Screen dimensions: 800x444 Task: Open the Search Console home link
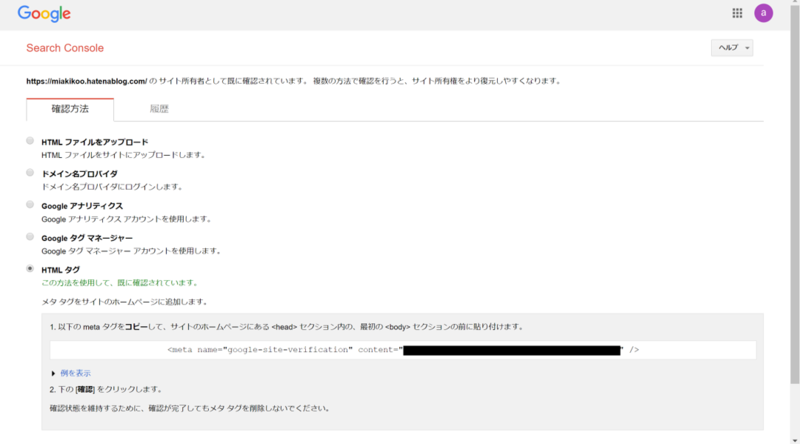coord(65,48)
